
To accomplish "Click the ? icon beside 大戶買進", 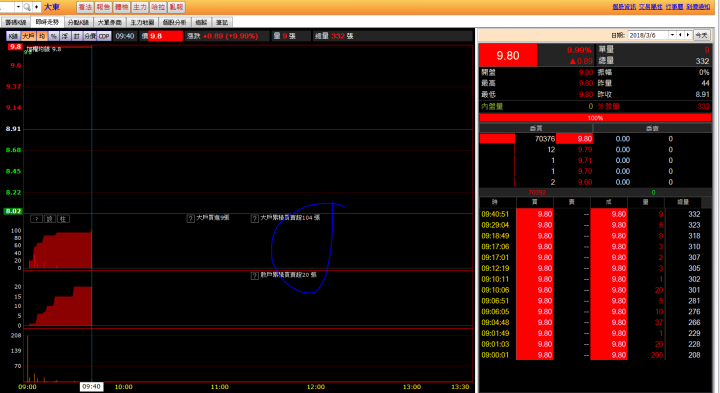I will [x=191, y=219].
